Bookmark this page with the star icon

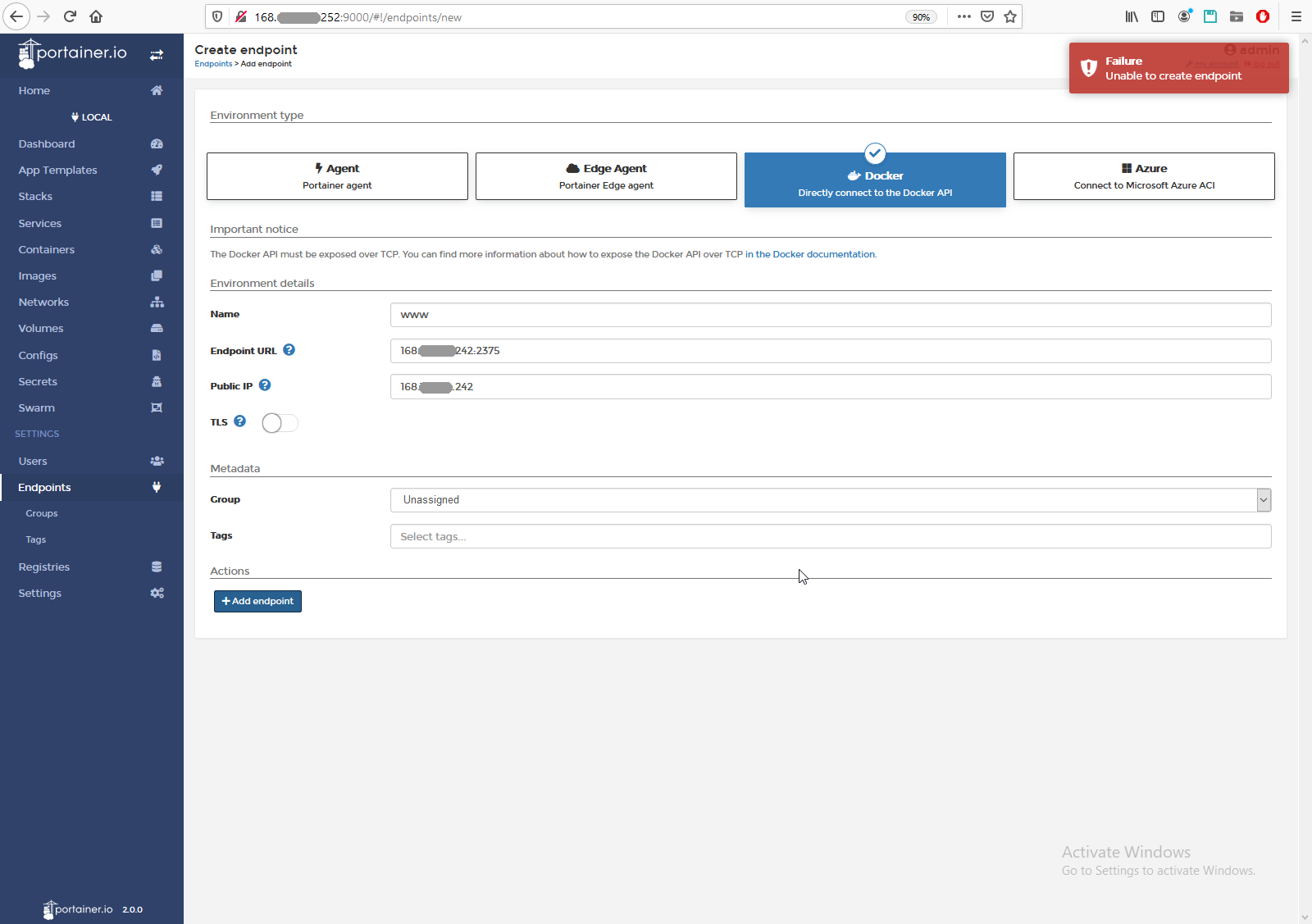coord(1010,16)
